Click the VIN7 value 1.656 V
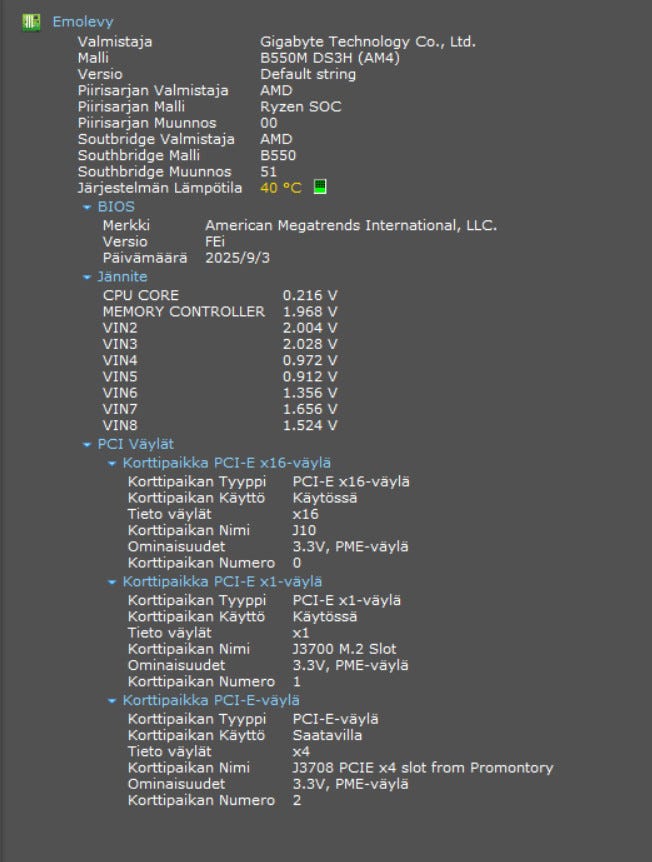Screen dimensions: 652x862 [x=310, y=409]
